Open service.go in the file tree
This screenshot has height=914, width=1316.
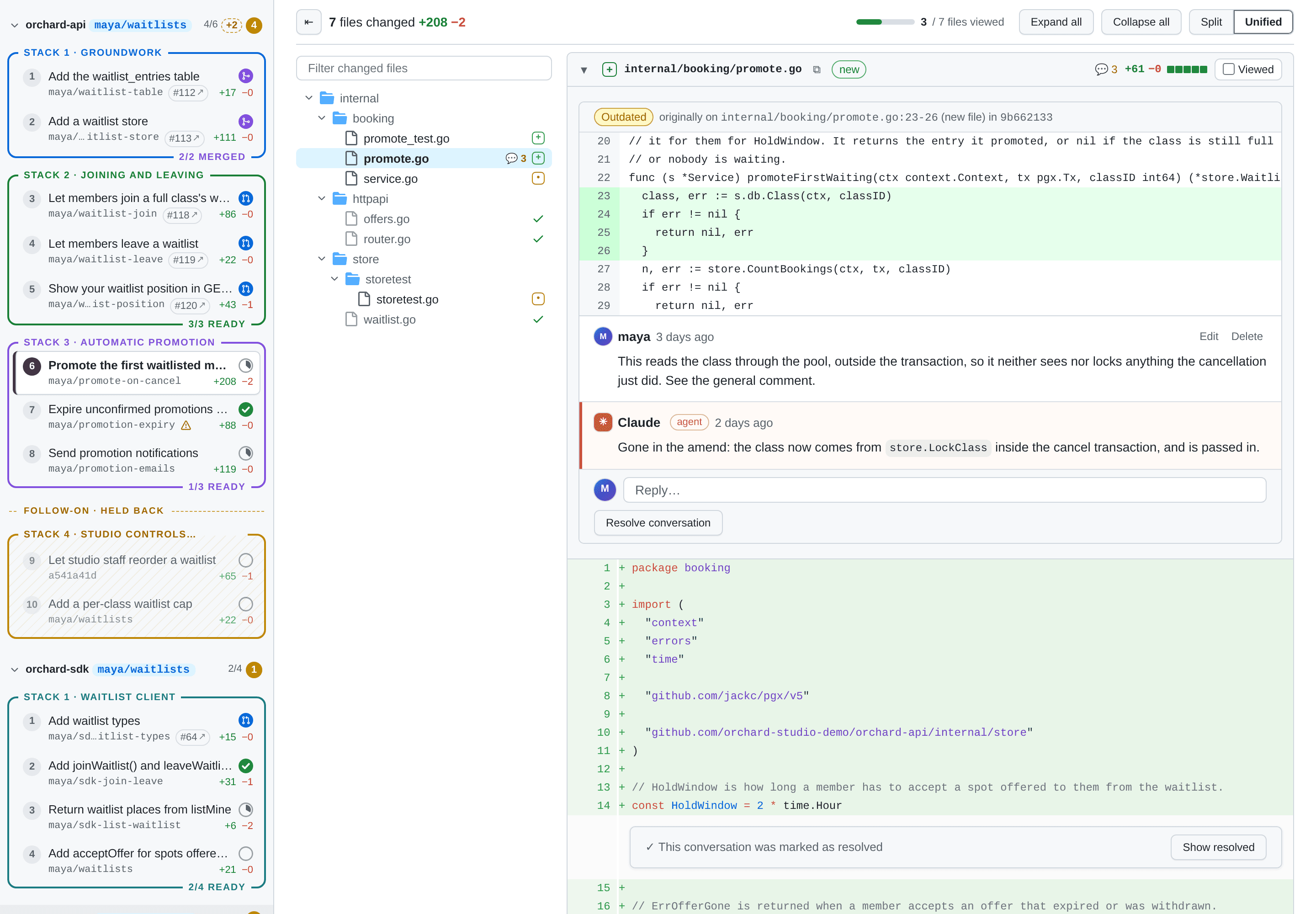click(x=424, y=179)
